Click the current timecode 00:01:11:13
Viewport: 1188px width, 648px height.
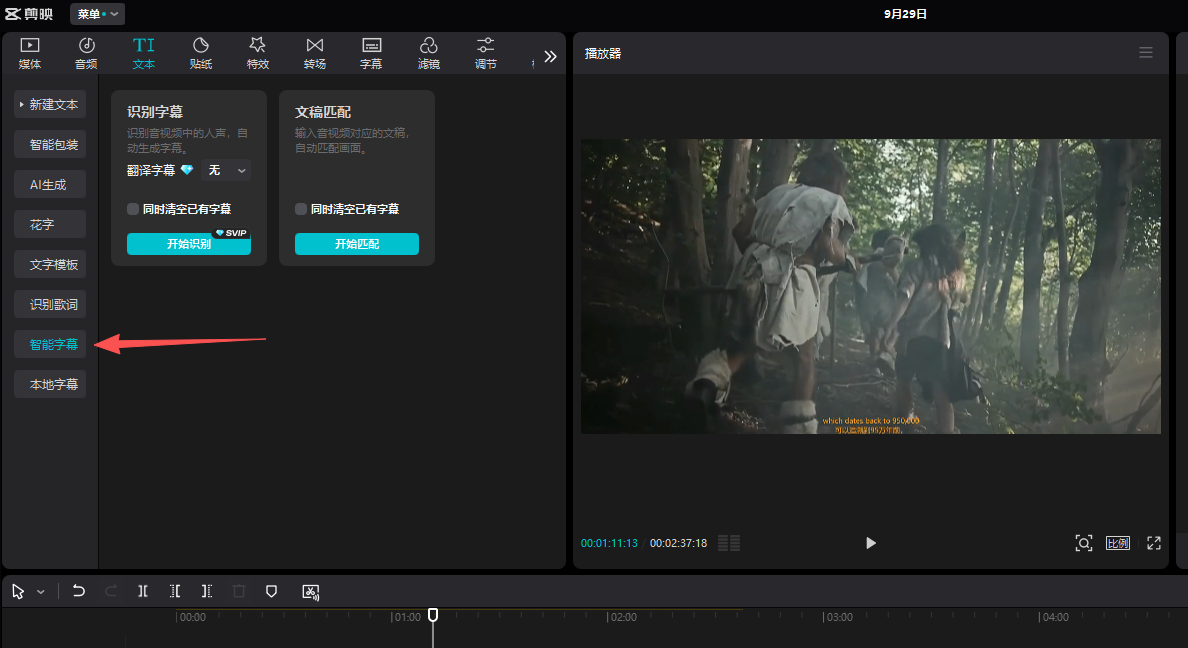pos(609,543)
